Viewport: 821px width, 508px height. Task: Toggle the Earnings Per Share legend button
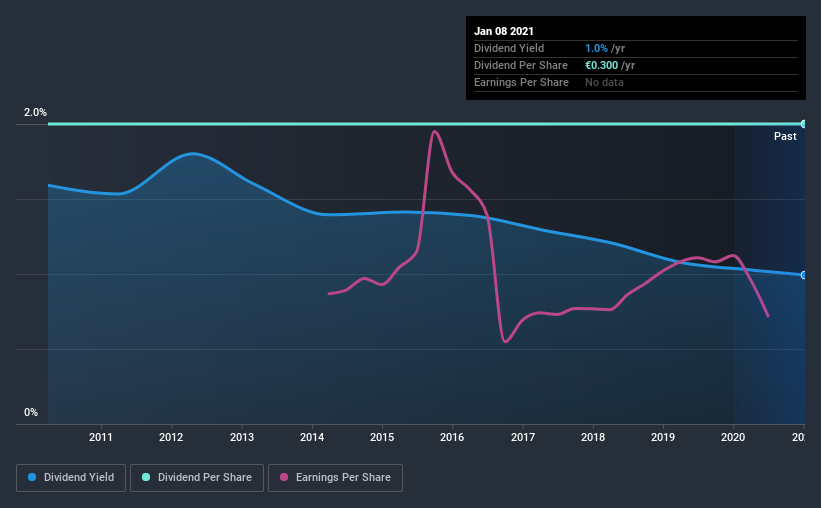[335, 478]
